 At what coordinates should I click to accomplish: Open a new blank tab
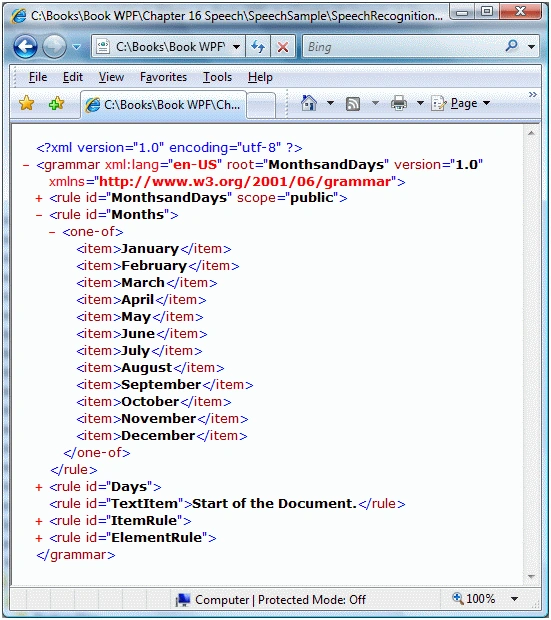point(261,105)
